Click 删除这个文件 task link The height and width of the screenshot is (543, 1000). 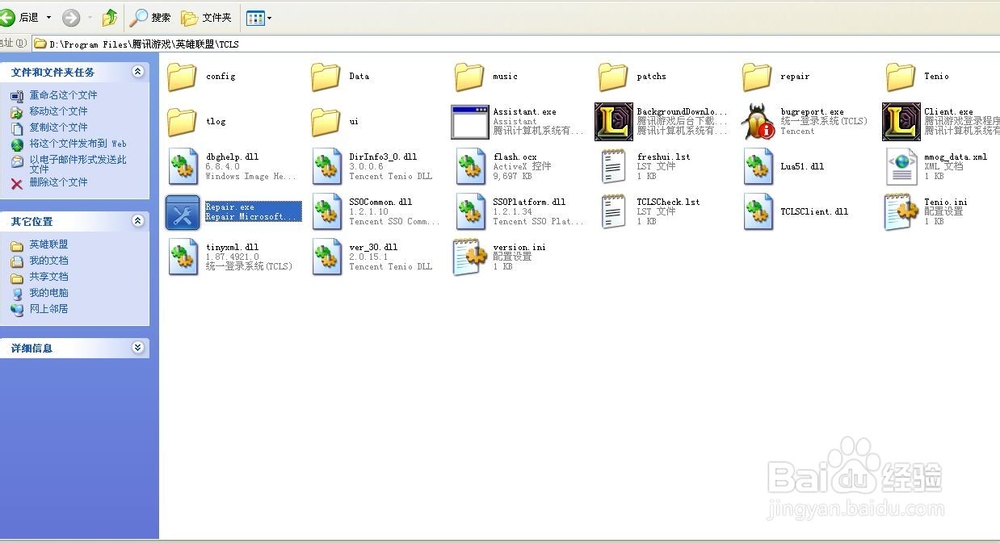click(x=58, y=182)
